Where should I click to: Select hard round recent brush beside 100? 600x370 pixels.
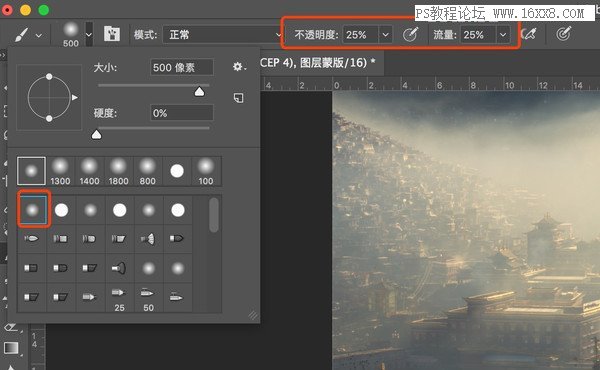[x=177, y=171]
